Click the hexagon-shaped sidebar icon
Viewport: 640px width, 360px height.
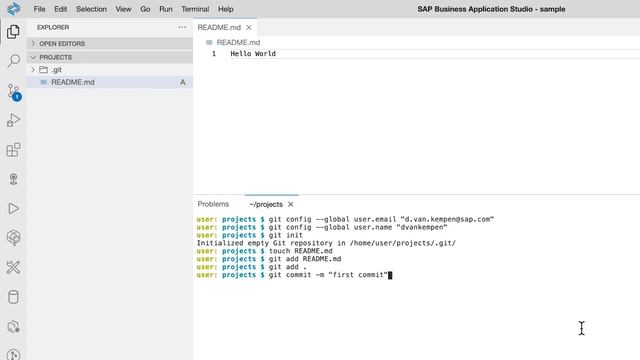point(13,238)
